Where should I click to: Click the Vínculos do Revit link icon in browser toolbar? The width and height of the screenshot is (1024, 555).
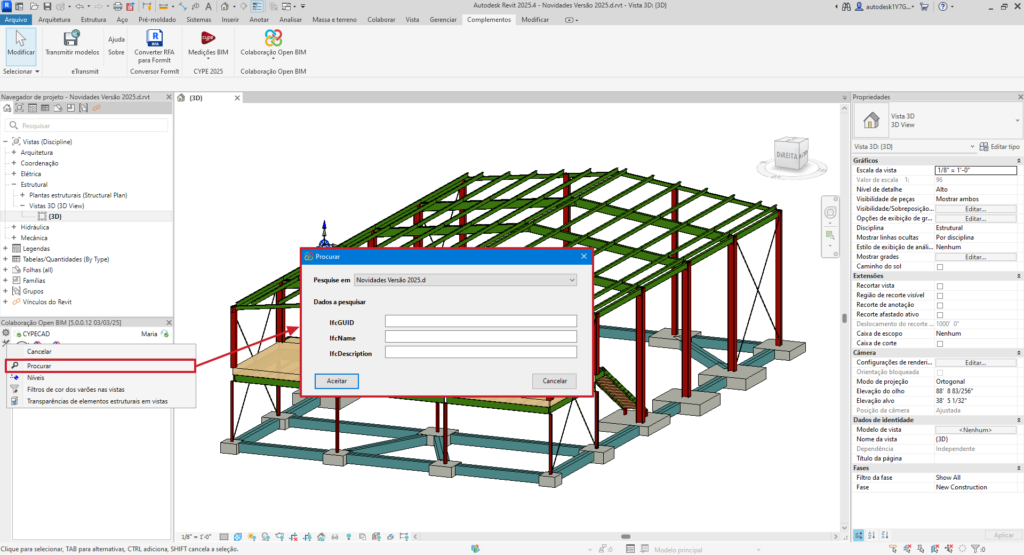(x=97, y=108)
